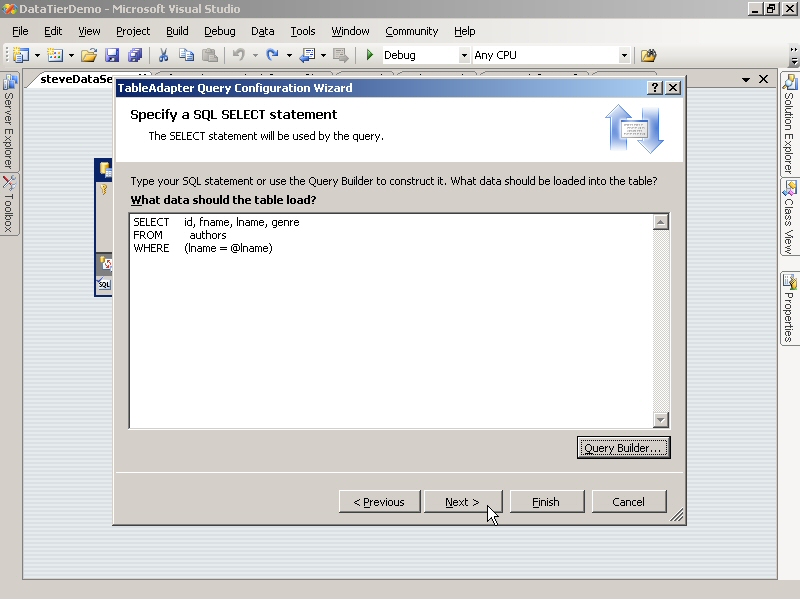Viewport: 800px width, 600px height.
Task: Open the Server Explorer side panel
Action: pos(9,121)
